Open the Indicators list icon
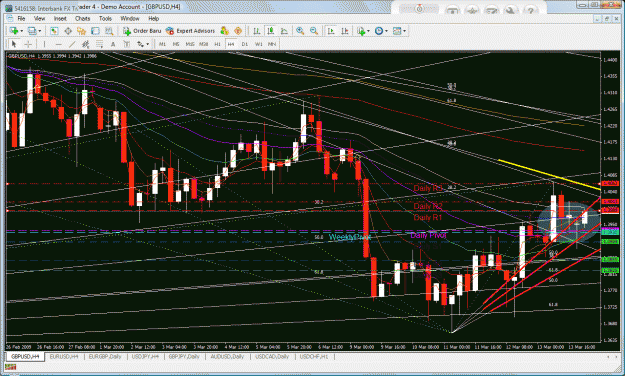625x376 pixels. pyautogui.click(x=362, y=31)
